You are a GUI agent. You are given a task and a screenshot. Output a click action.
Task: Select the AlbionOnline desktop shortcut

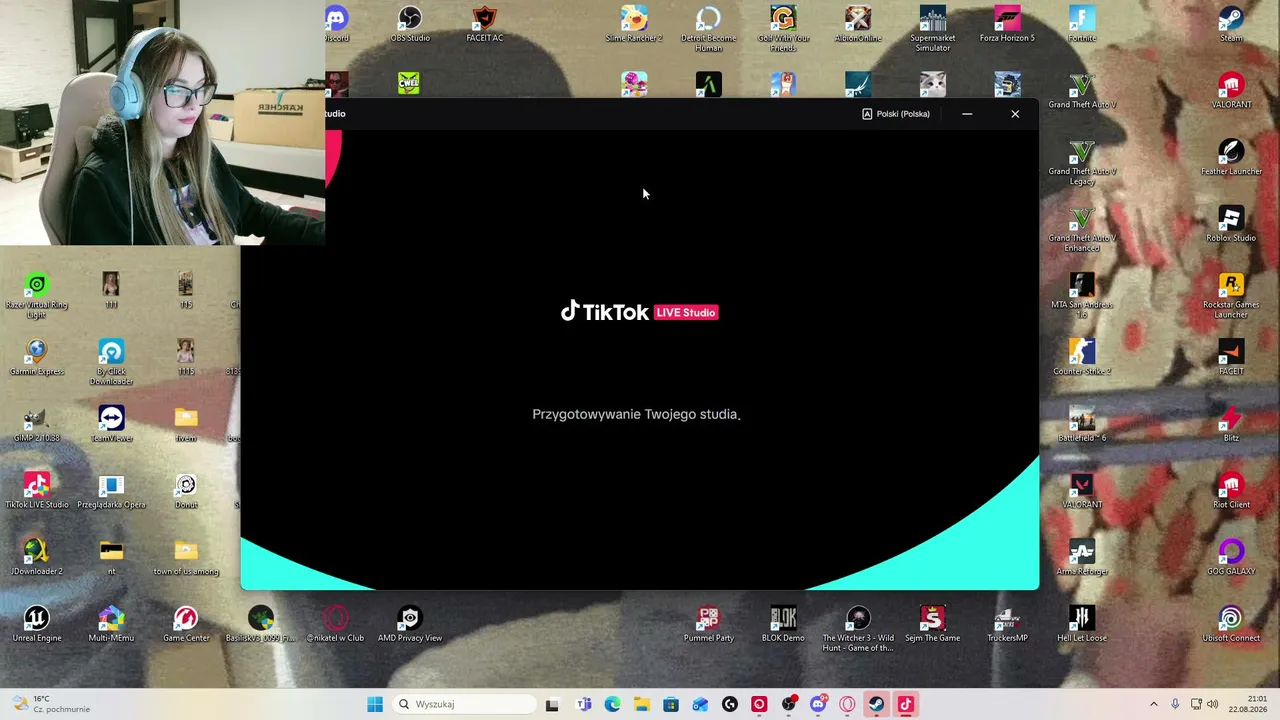click(858, 24)
